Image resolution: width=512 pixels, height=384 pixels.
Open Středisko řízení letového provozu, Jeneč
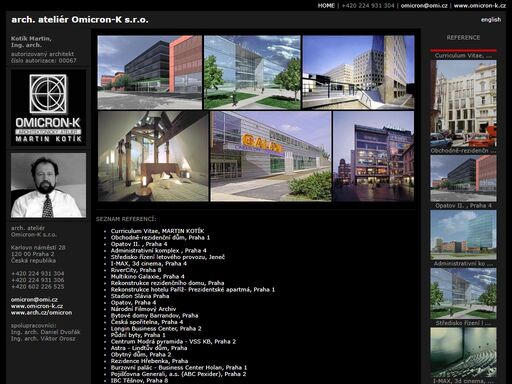(168, 257)
